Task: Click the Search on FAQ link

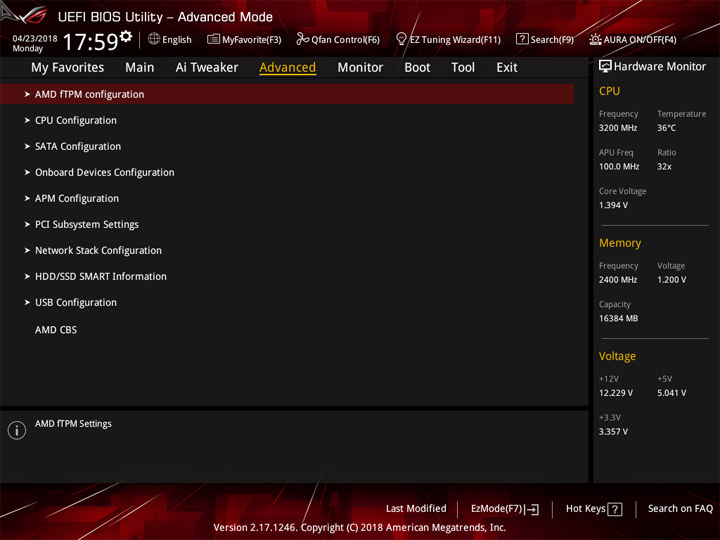Action: (680, 509)
